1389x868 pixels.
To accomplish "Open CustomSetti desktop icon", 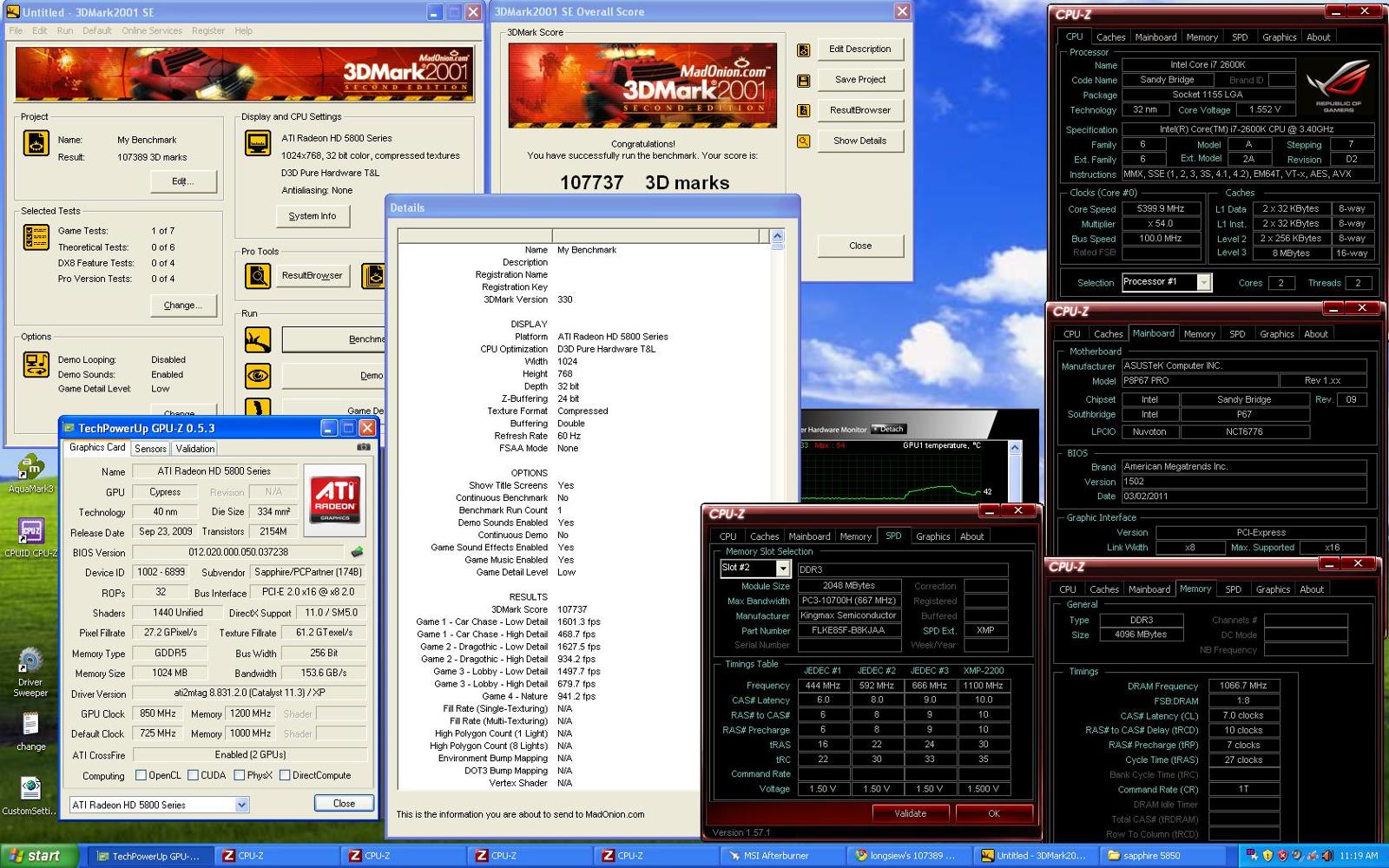I will (x=30, y=795).
